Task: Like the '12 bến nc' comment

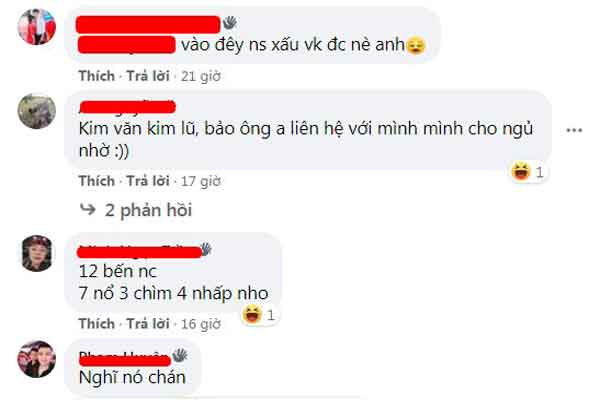Action: (x=97, y=323)
